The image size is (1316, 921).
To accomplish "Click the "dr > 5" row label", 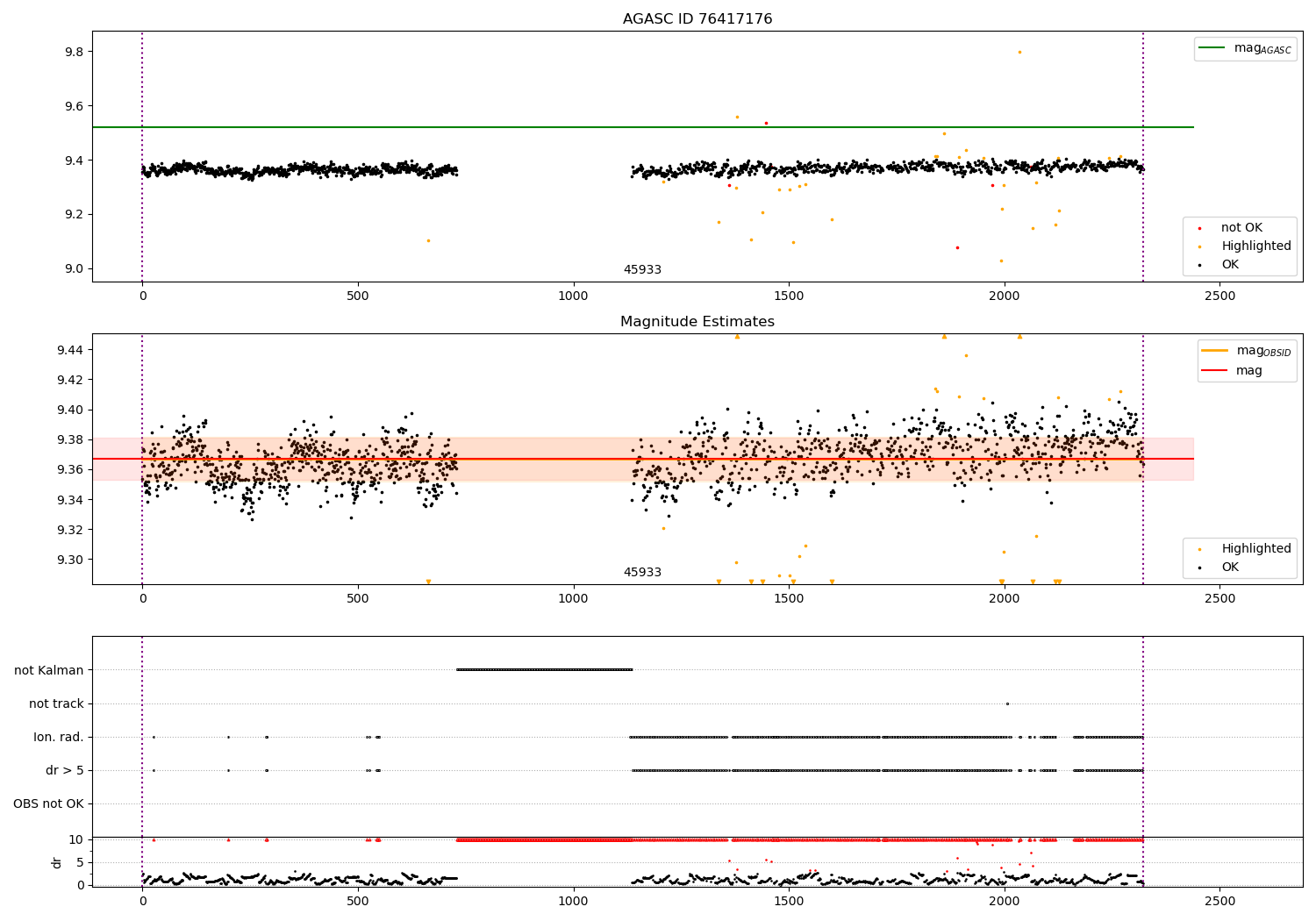I will tap(65, 770).
